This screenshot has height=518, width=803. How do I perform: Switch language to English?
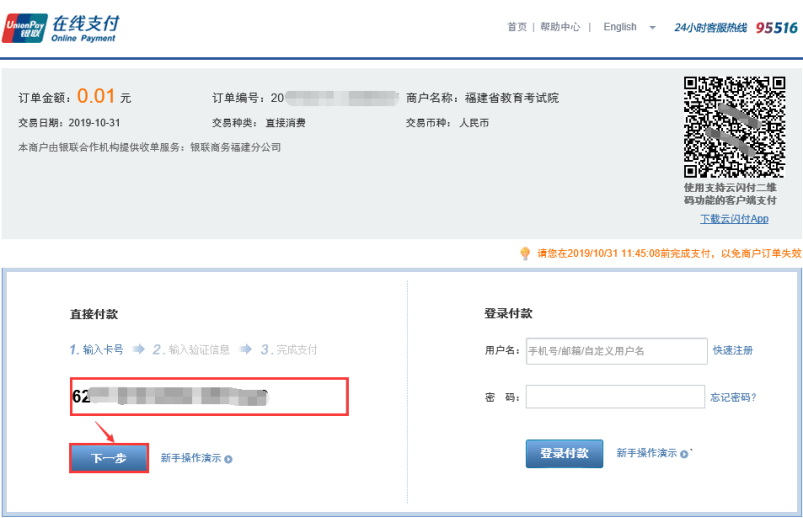(620, 27)
